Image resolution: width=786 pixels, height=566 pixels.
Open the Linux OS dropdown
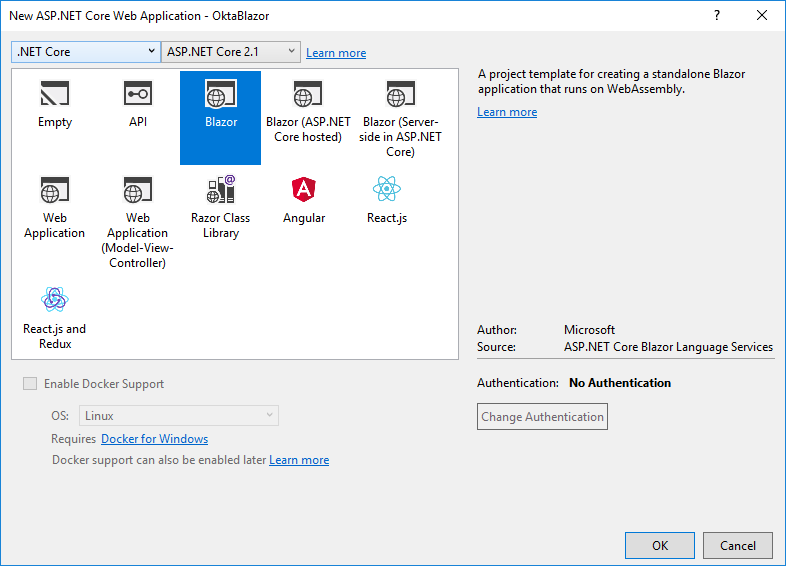click(178, 416)
